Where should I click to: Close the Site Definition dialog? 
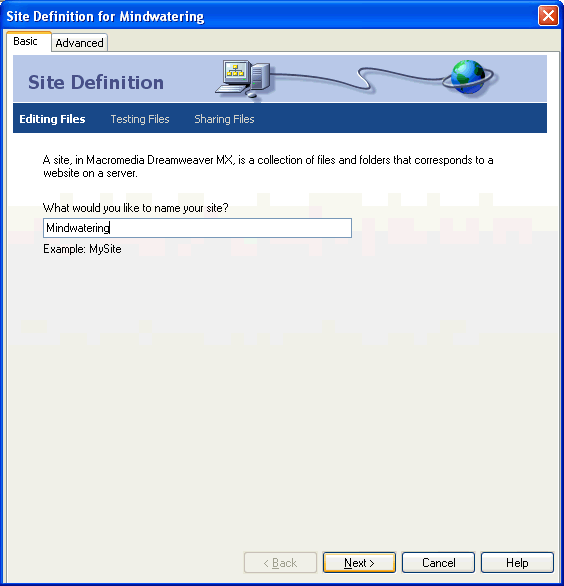pyautogui.click(x=548, y=16)
